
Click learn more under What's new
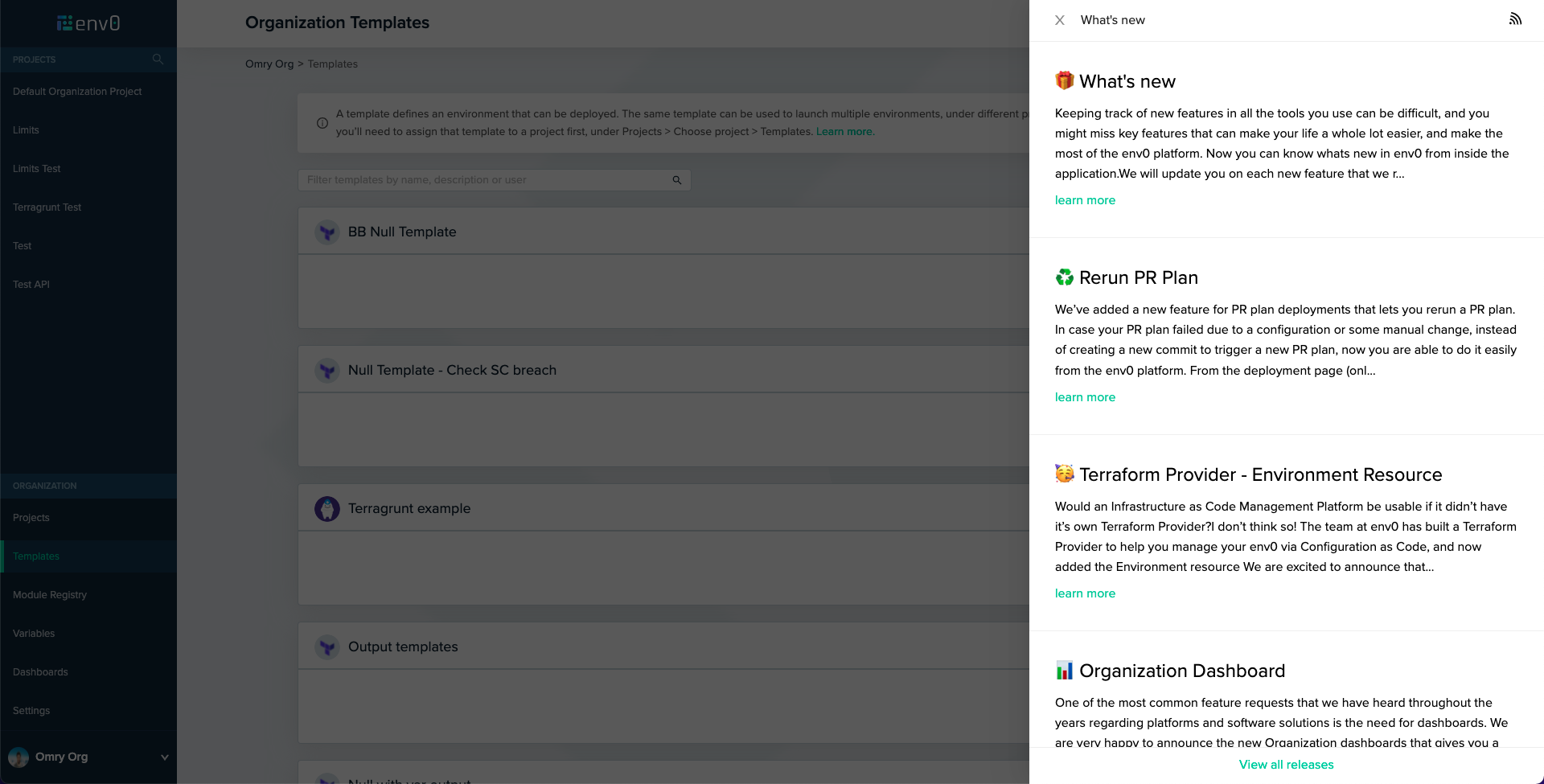[1085, 200]
